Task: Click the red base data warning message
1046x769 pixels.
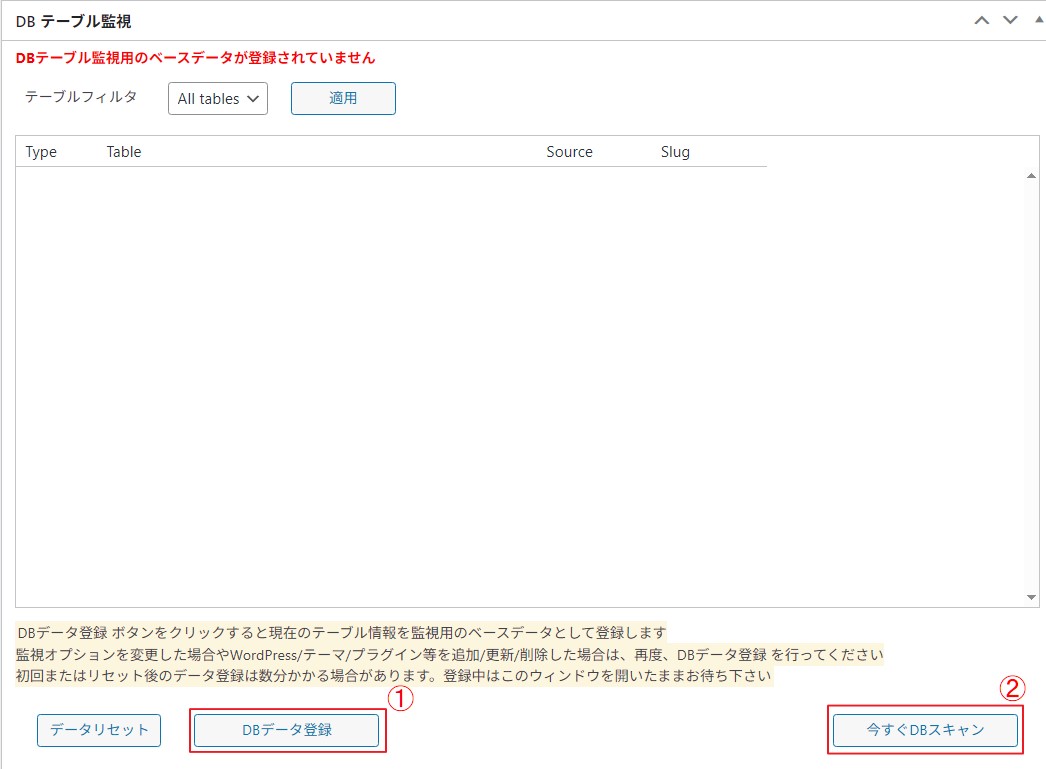Action: 195,58
